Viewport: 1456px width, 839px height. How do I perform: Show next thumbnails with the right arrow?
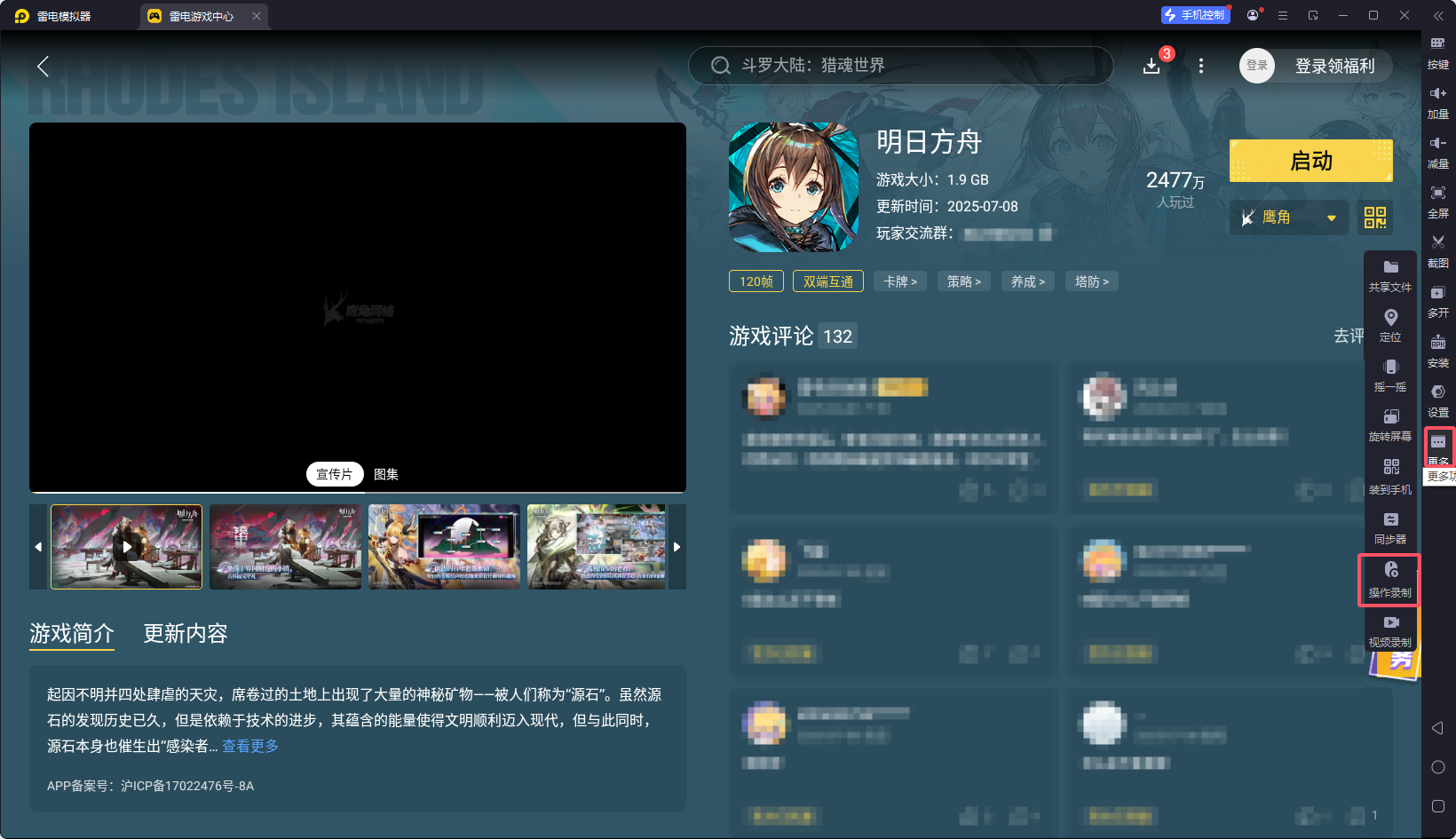pos(677,547)
